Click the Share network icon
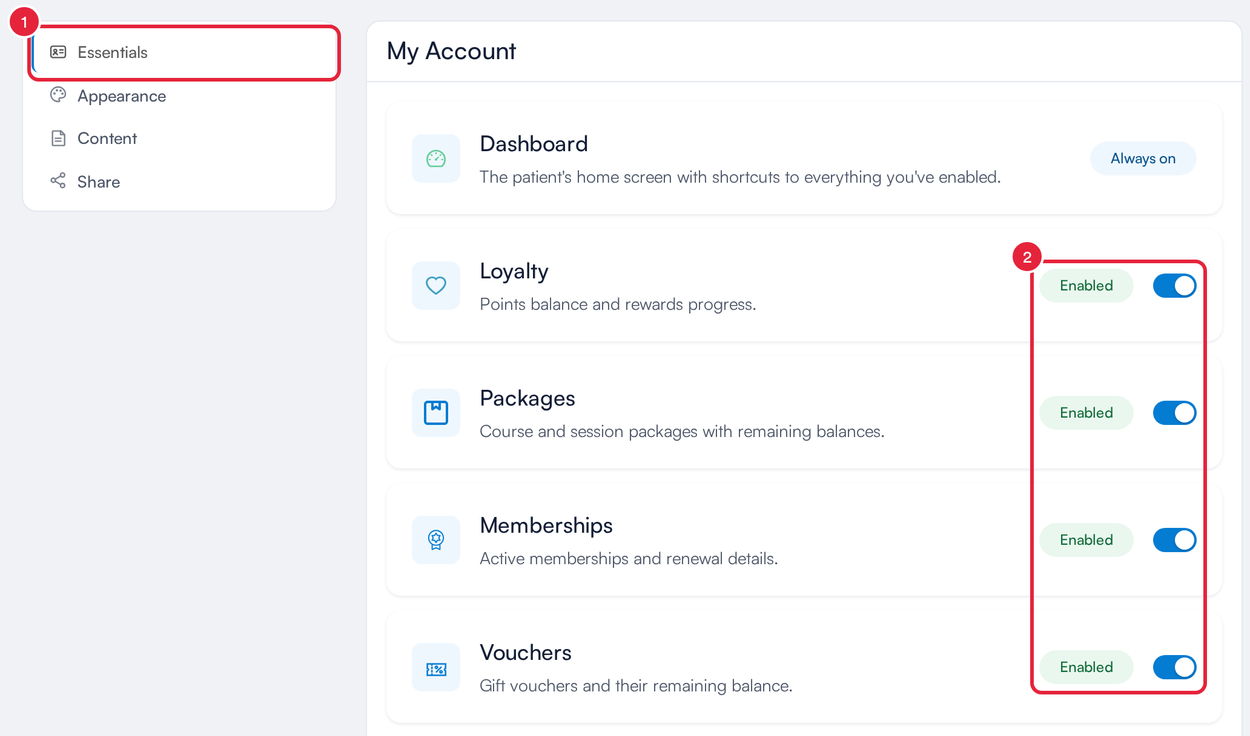1250x736 pixels. pos(58,181)
